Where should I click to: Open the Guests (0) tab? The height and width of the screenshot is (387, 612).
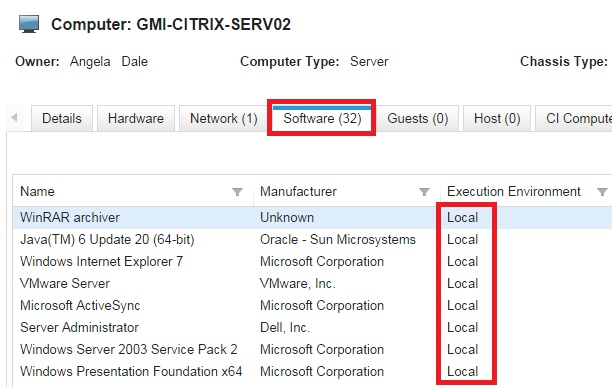(x=418, y=118)
